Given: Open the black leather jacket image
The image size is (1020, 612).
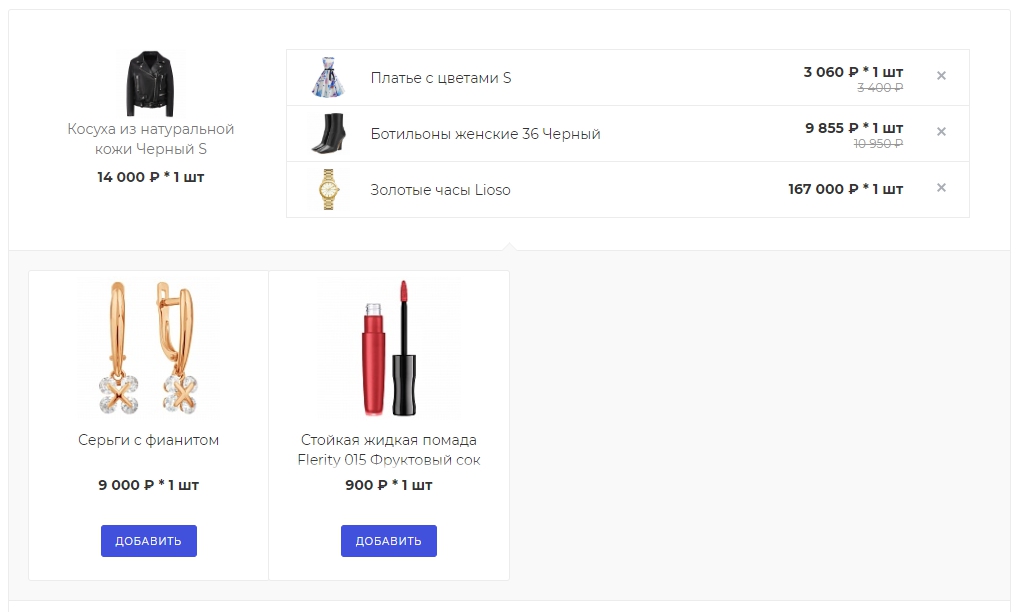Looking at the screenshot, I should pyautogui.click(x=150, y=83).
